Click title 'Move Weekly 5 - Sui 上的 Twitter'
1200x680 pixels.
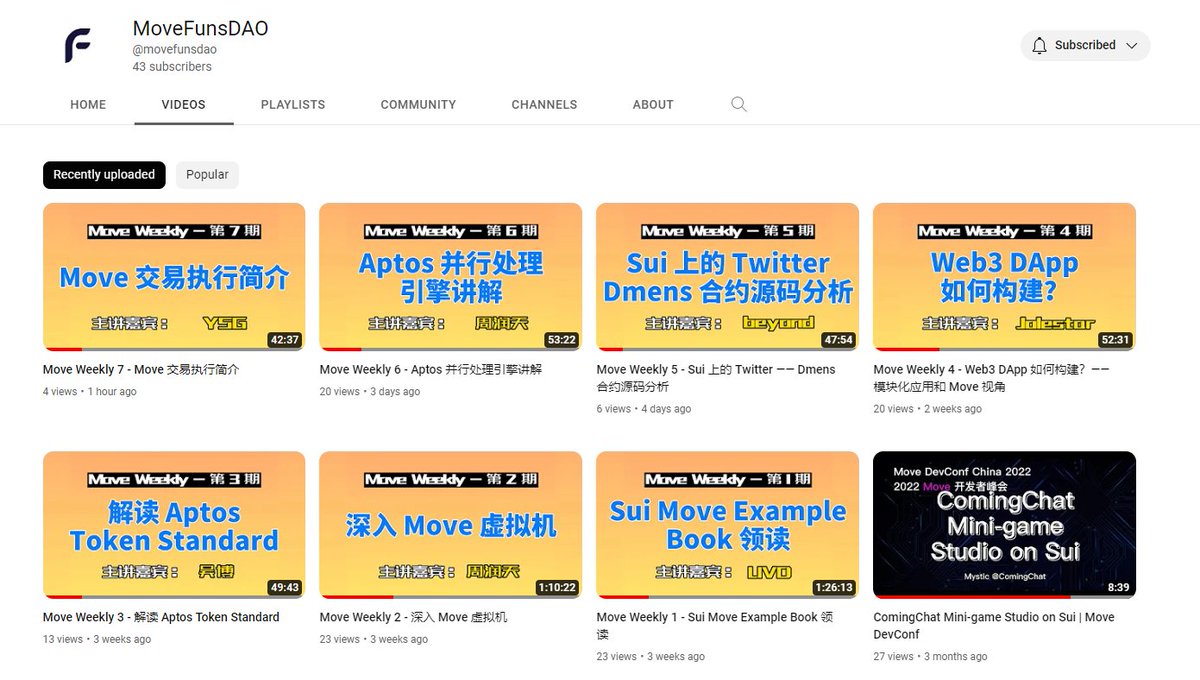(x=716, y=378)
